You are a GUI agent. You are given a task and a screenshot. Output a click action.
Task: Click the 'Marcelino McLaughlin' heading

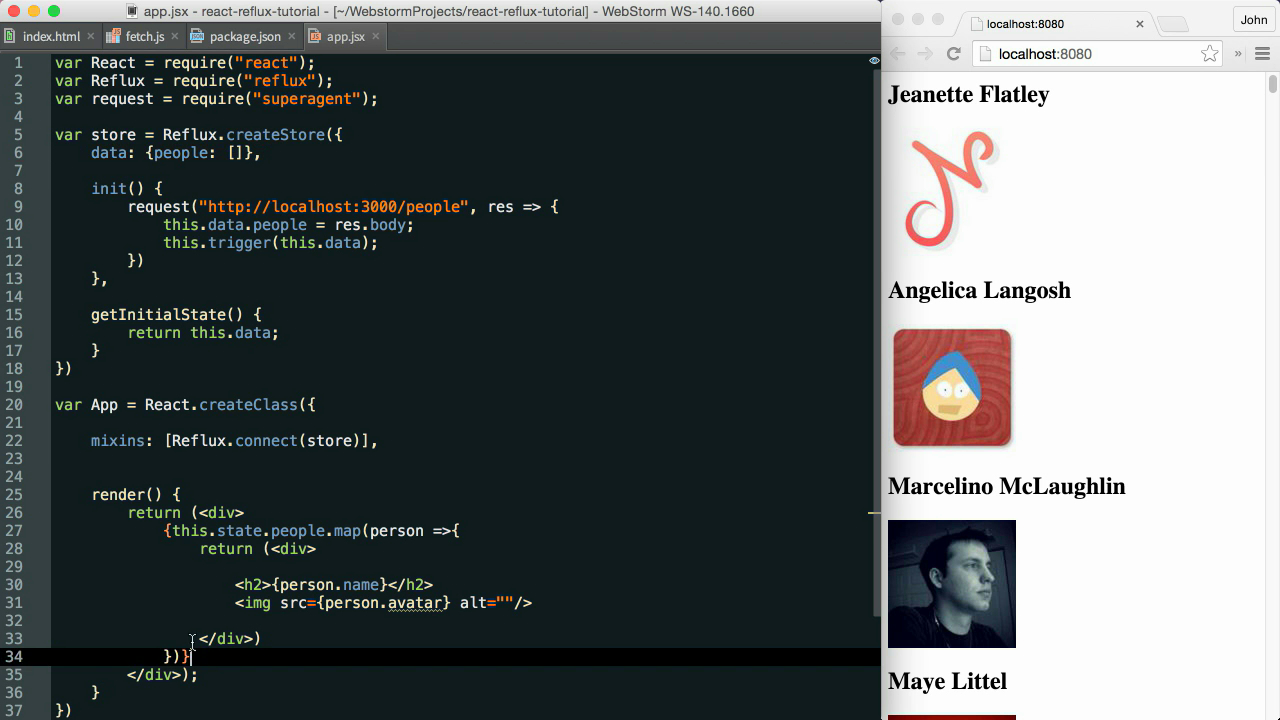pos(1007,486)
